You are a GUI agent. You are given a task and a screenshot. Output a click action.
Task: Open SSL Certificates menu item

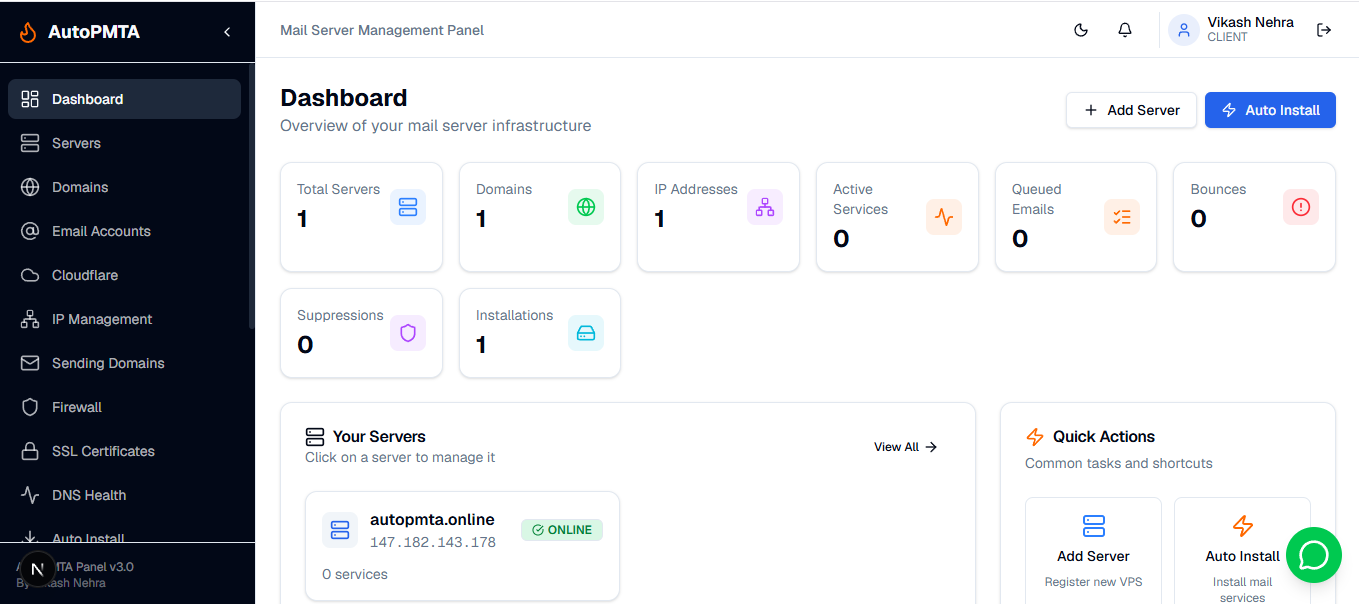[x=124, y=451]
